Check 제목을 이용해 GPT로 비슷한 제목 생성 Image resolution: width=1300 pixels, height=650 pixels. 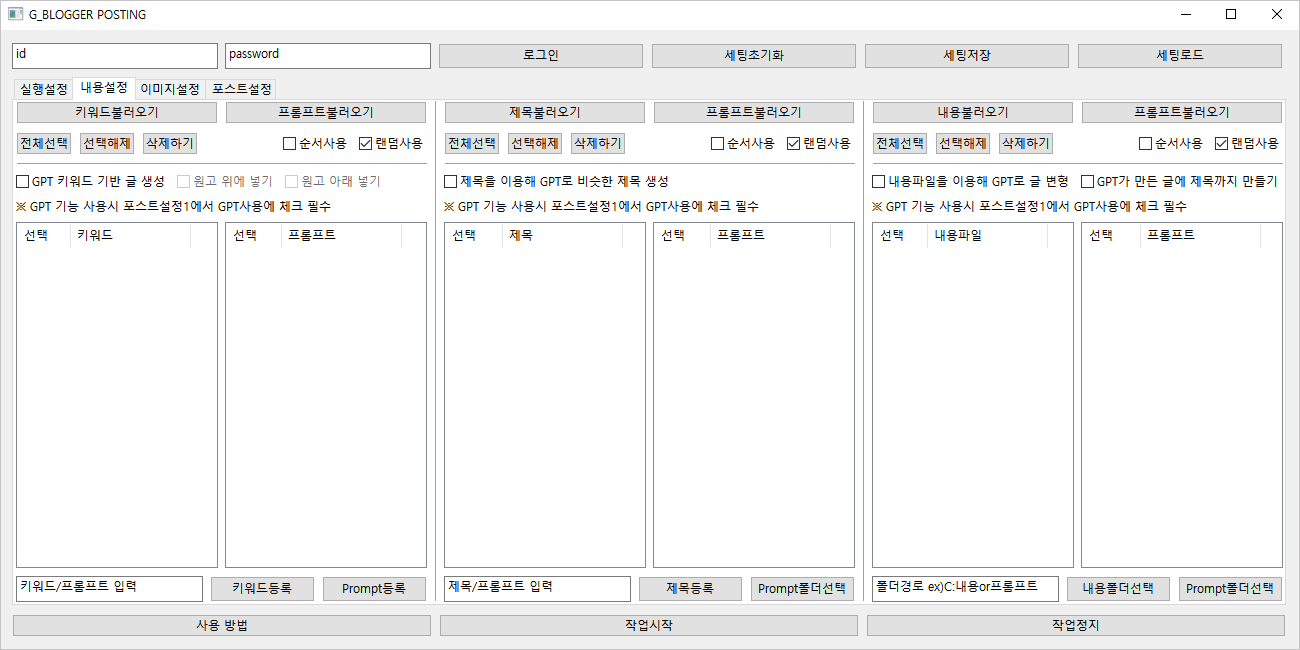pos(451,182)
